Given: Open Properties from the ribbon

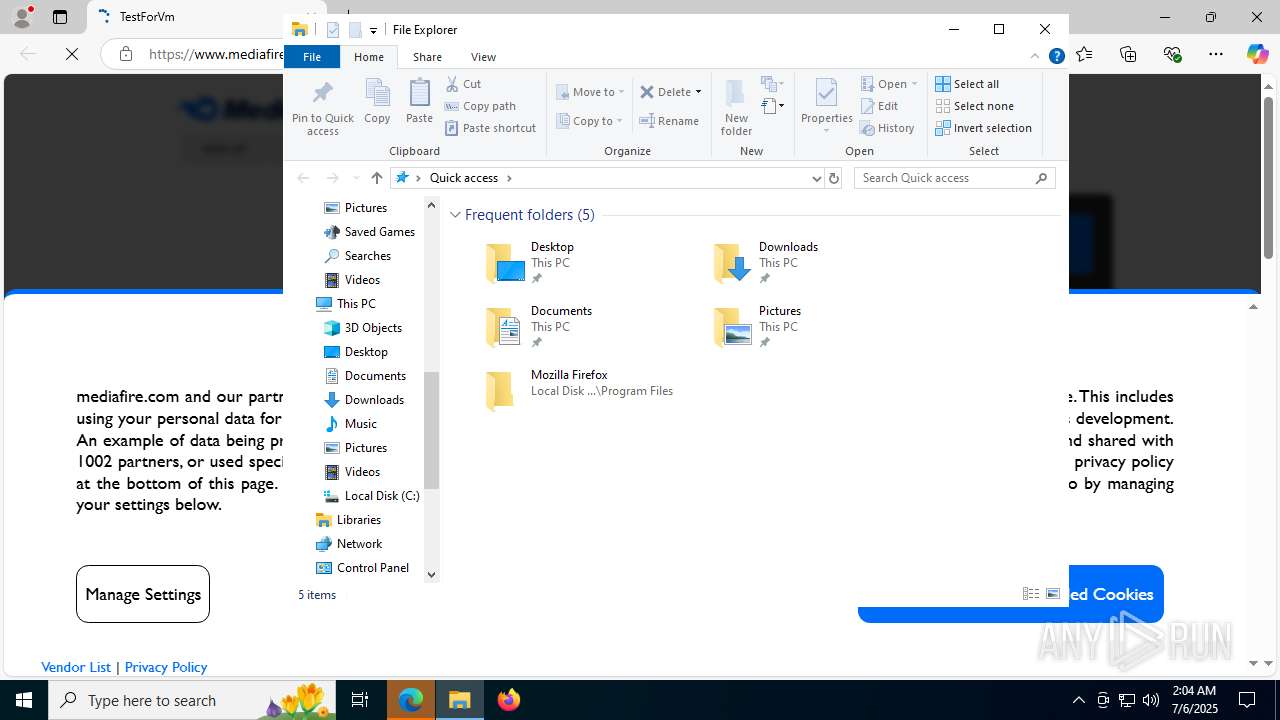Looking at the screenshot, I should [826, 107].
